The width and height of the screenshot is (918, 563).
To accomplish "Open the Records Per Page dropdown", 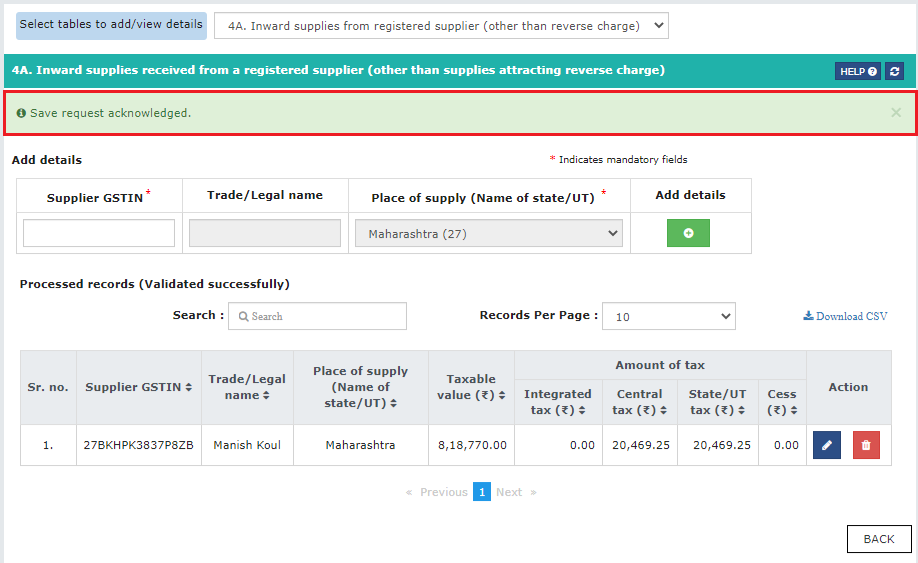I will tap(669, 316).
